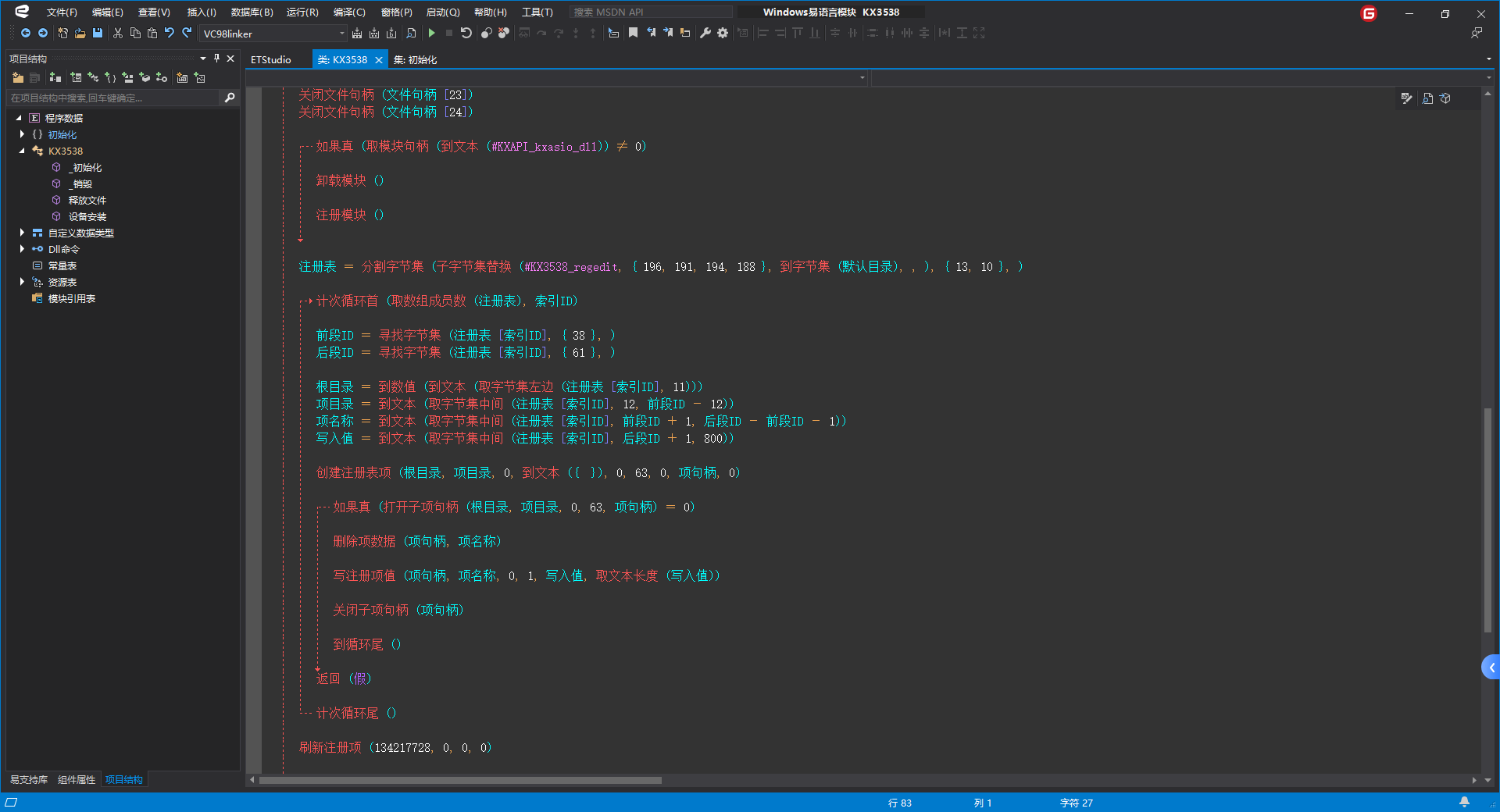Screen dimensions: 1500x812
Task: Open the editor tab list dropdown arrow
Action: pos(1488,59)
